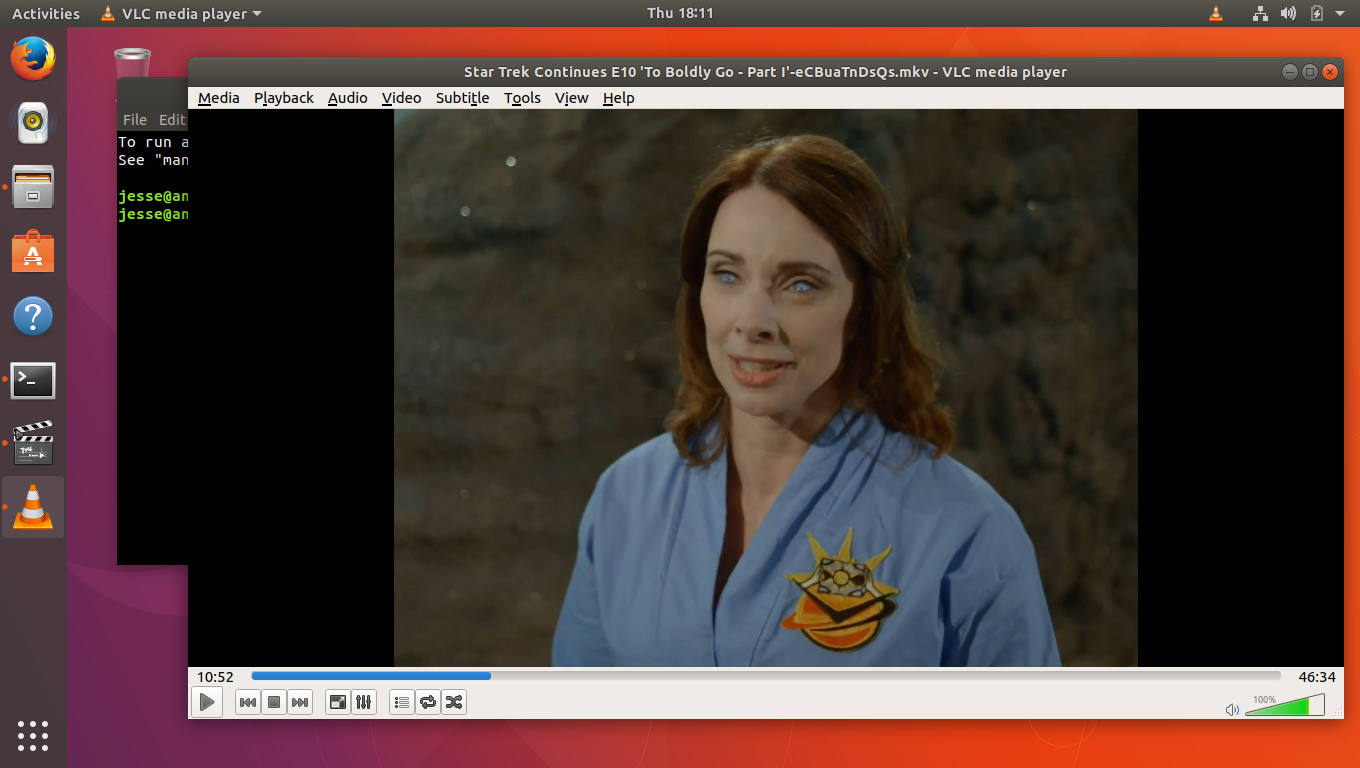Launch Firefox from the dock
1360x768 pixels.
click(x=33, y=58)
